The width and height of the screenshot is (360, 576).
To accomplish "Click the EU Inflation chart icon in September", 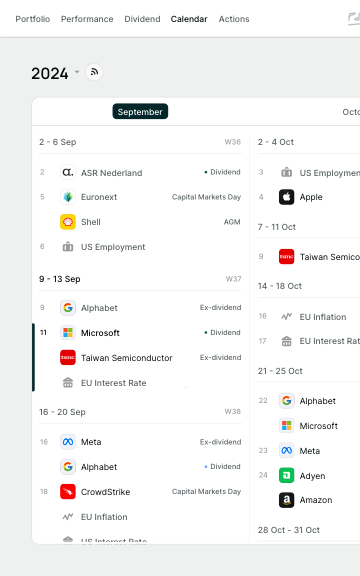I will click(68, 516).
